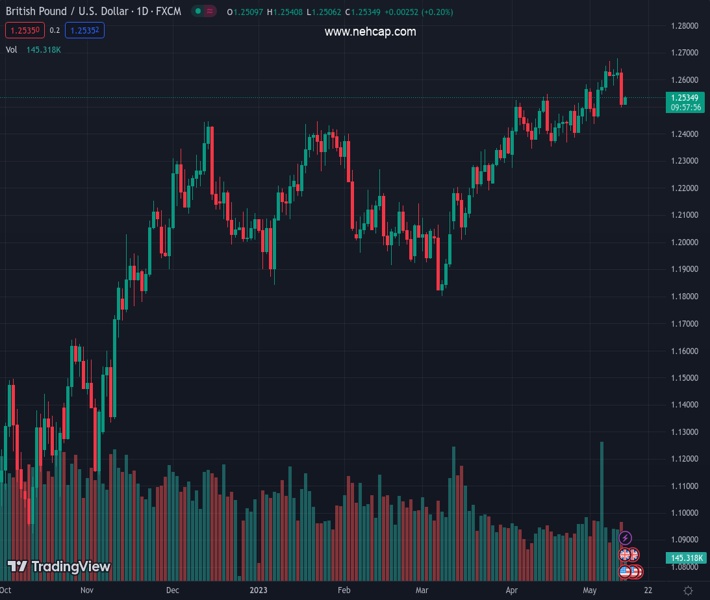Click the 1.28000 level on price scale
Image resolution: width=710 pixels, height=600 pixels.
click(685, 26)
